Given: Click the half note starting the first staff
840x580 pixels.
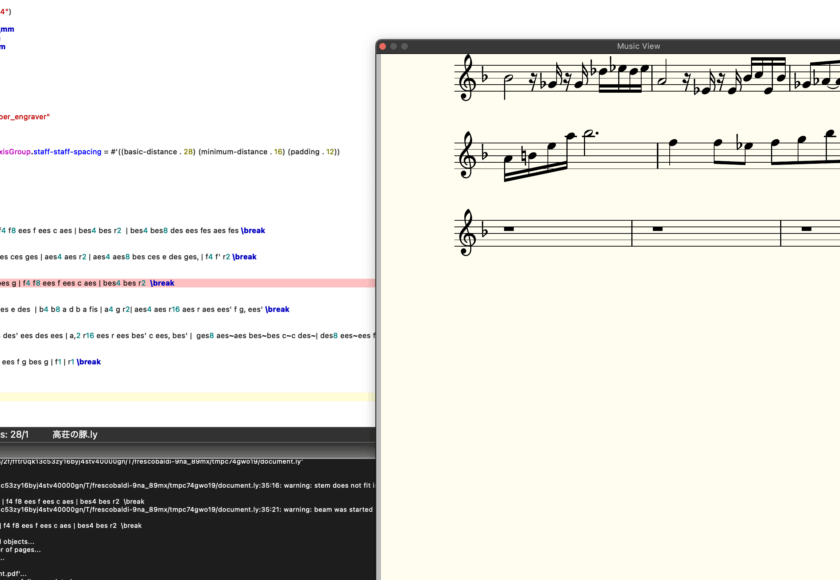Looking at the screenshot, I should 508,79.
